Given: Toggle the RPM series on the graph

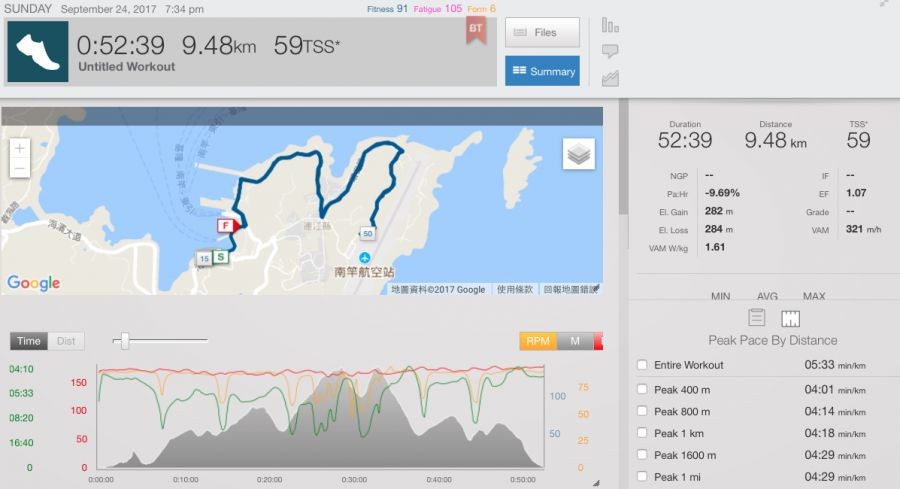Looking at the screenshot, I should (538, 341).
